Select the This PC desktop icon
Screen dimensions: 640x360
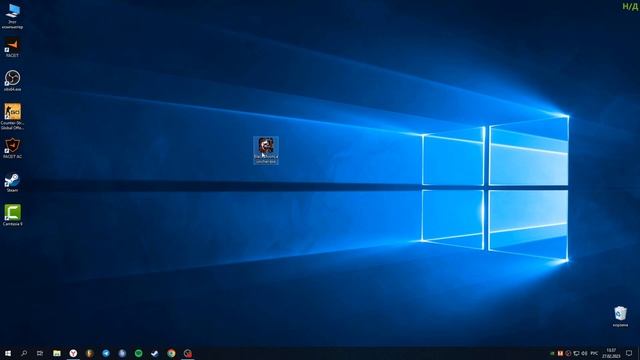(x=12, y=16)
